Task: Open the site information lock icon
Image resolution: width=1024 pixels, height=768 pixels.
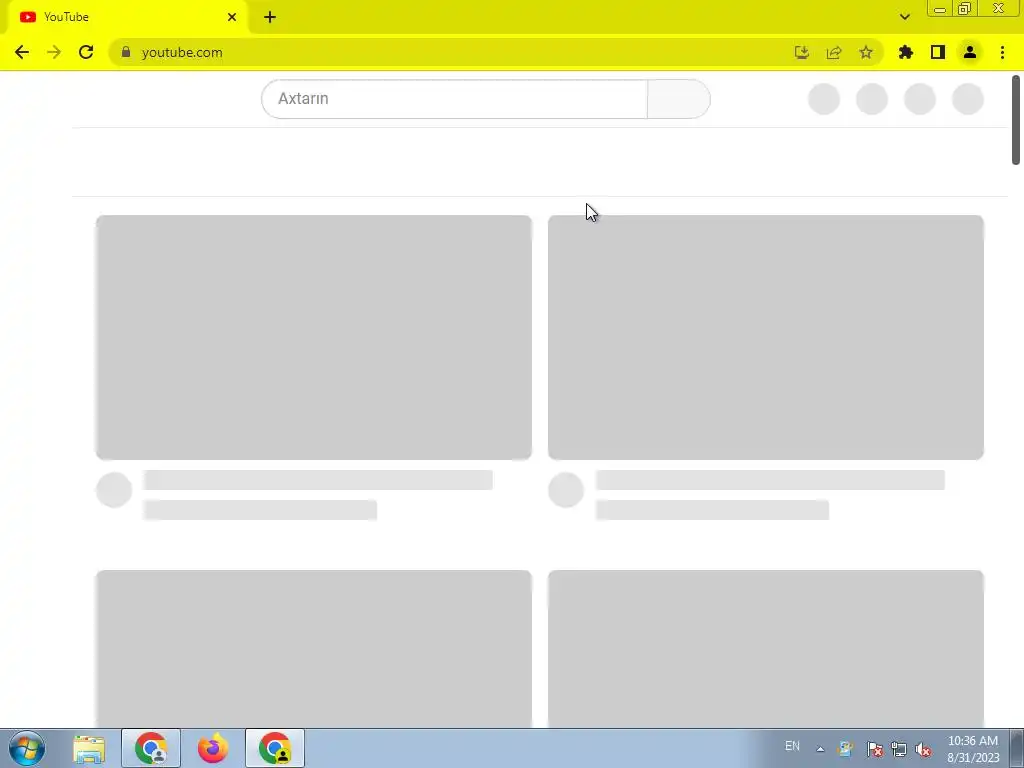Action: pos(126,52)
